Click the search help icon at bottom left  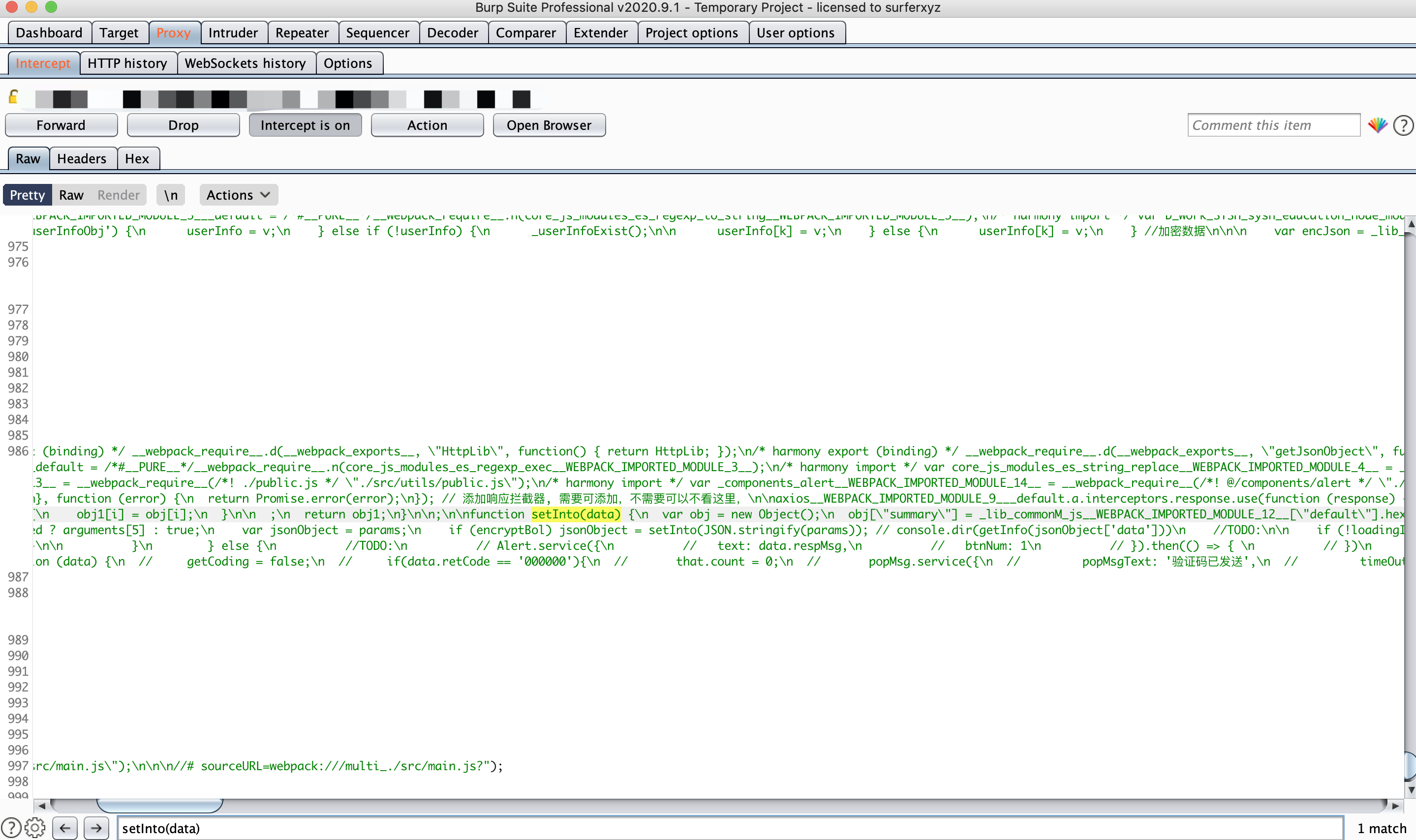point(11,828)
